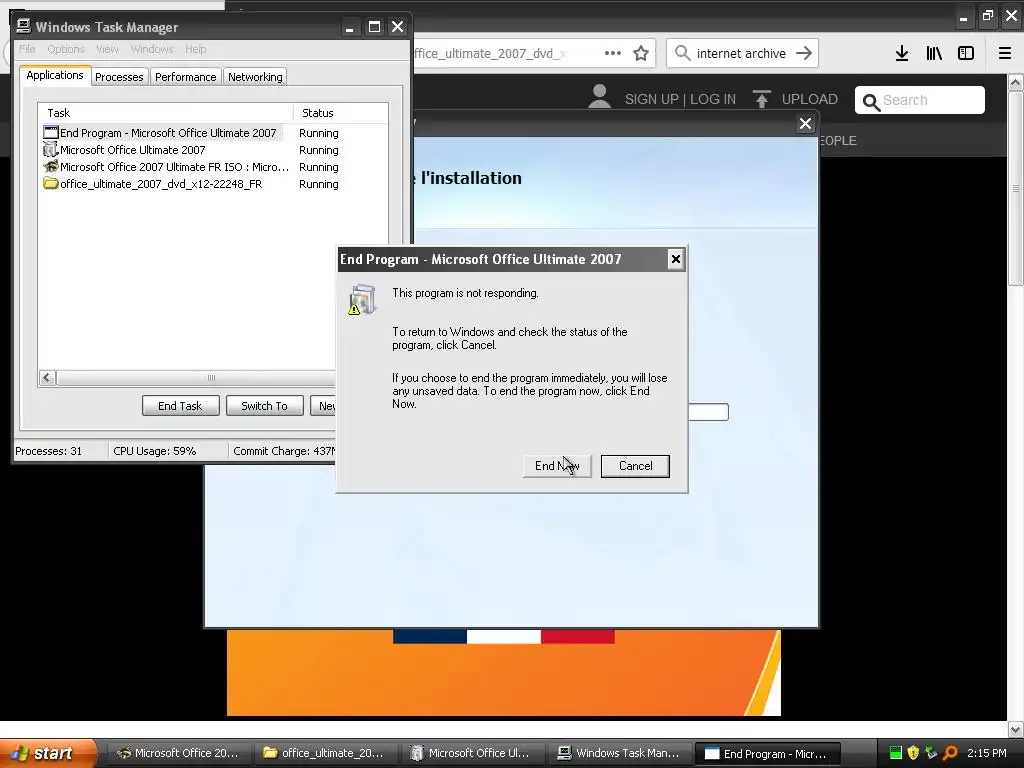Viewport: 1024px width, 768px height.
Task: Toggle the browser sidebar icon
Action: point(966,53)
